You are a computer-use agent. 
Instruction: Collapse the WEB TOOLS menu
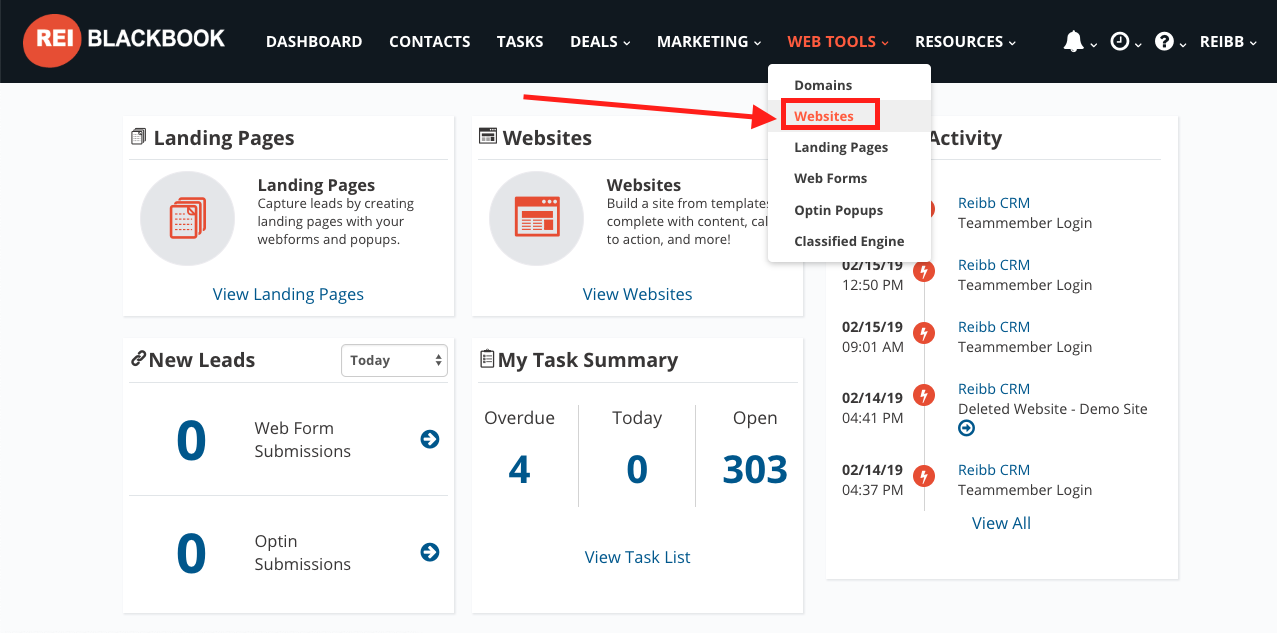click(838, 41)
